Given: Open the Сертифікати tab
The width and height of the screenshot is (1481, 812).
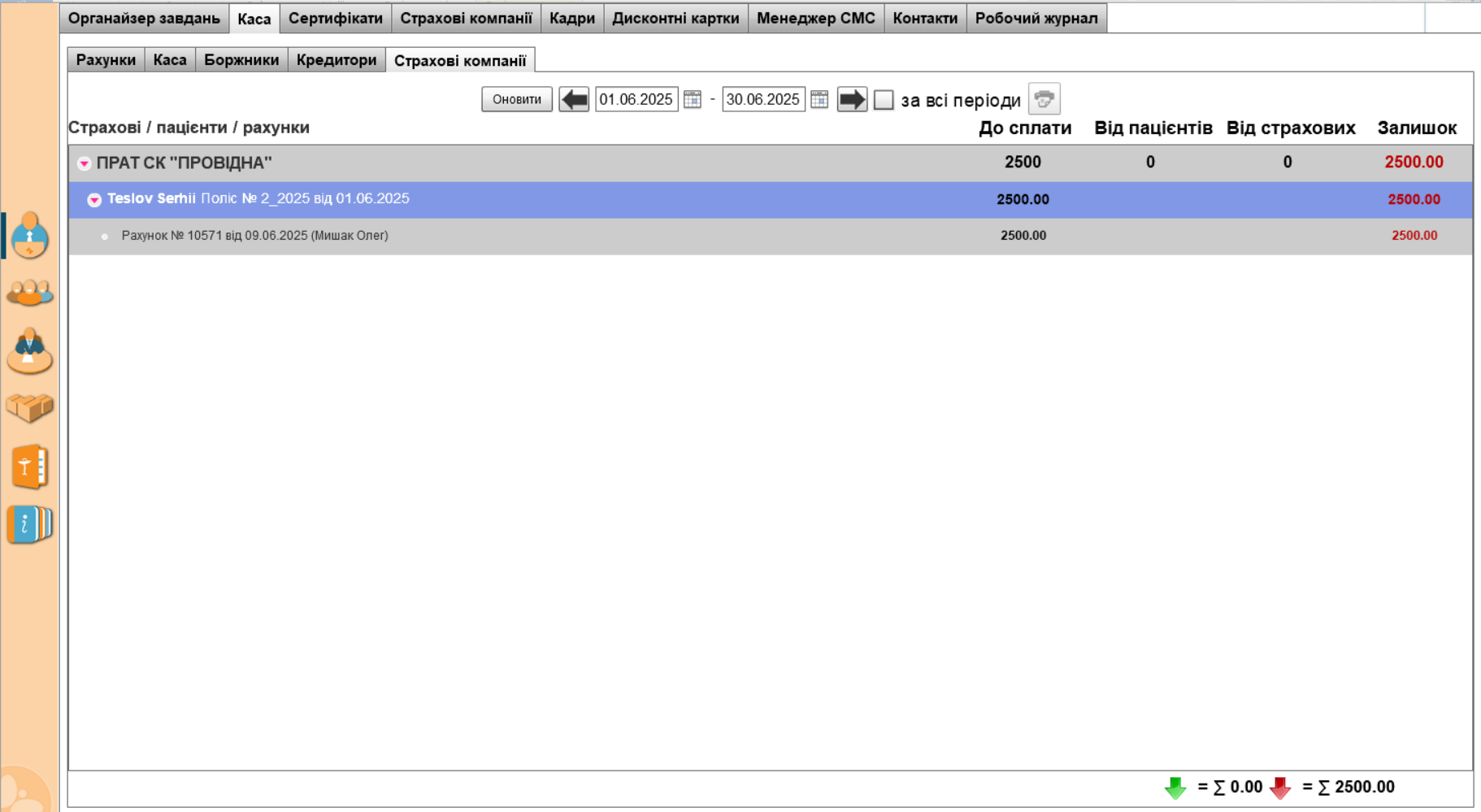Looking at the screenshot, I should [x=336, y=18].
